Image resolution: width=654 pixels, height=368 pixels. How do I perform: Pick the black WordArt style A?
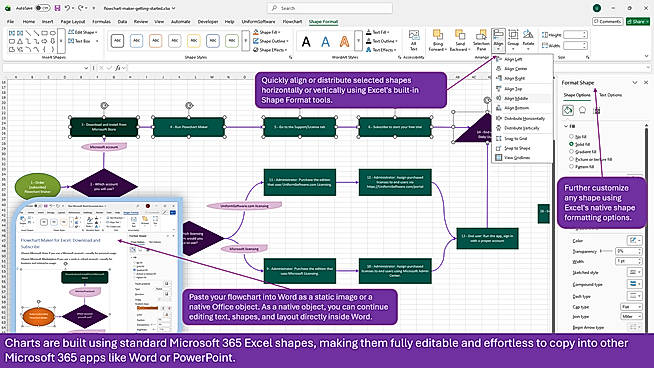[306, 41]
